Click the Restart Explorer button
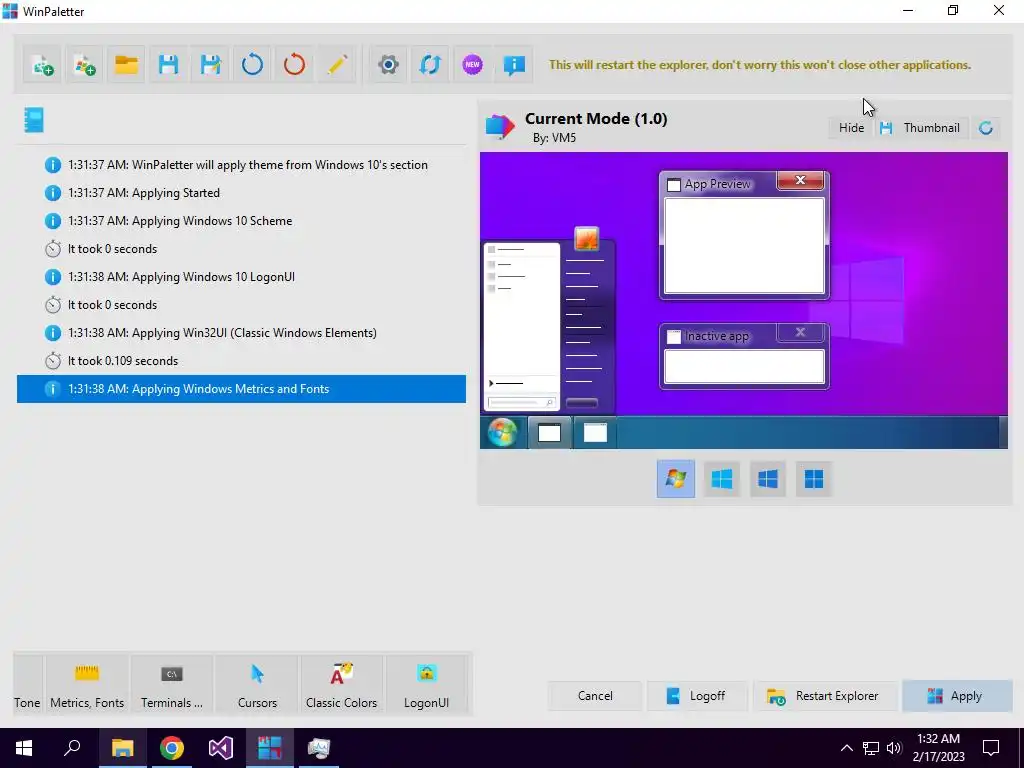This screenshot has height=768, width=1024. pyautogui.click(x=824, y=696)
